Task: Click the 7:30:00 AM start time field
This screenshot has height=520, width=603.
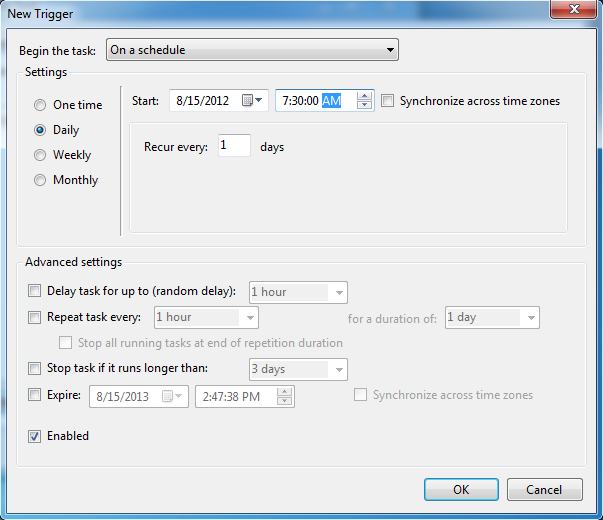Action: tap(325, 100)
